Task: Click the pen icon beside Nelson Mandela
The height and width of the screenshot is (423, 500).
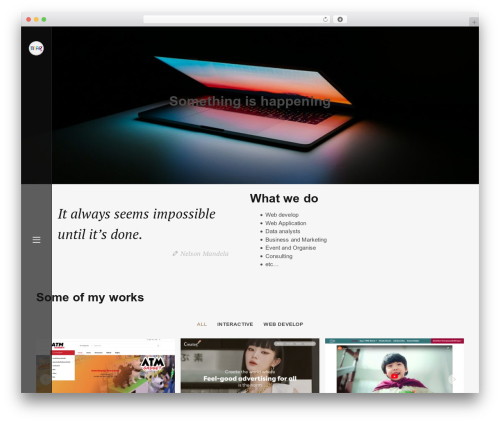Action: point(175,254)
